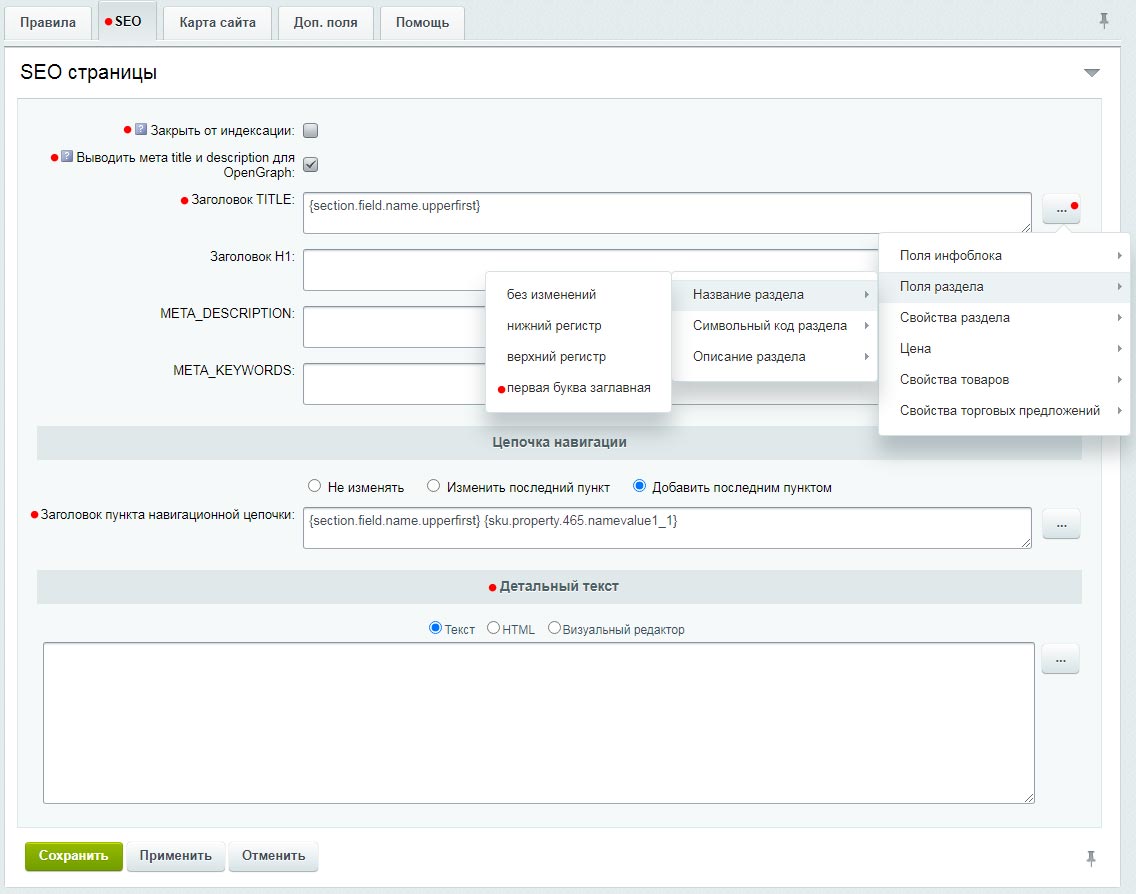
Task: Enable the Закрыть от индексации checkbox
Action: [310, 128]
